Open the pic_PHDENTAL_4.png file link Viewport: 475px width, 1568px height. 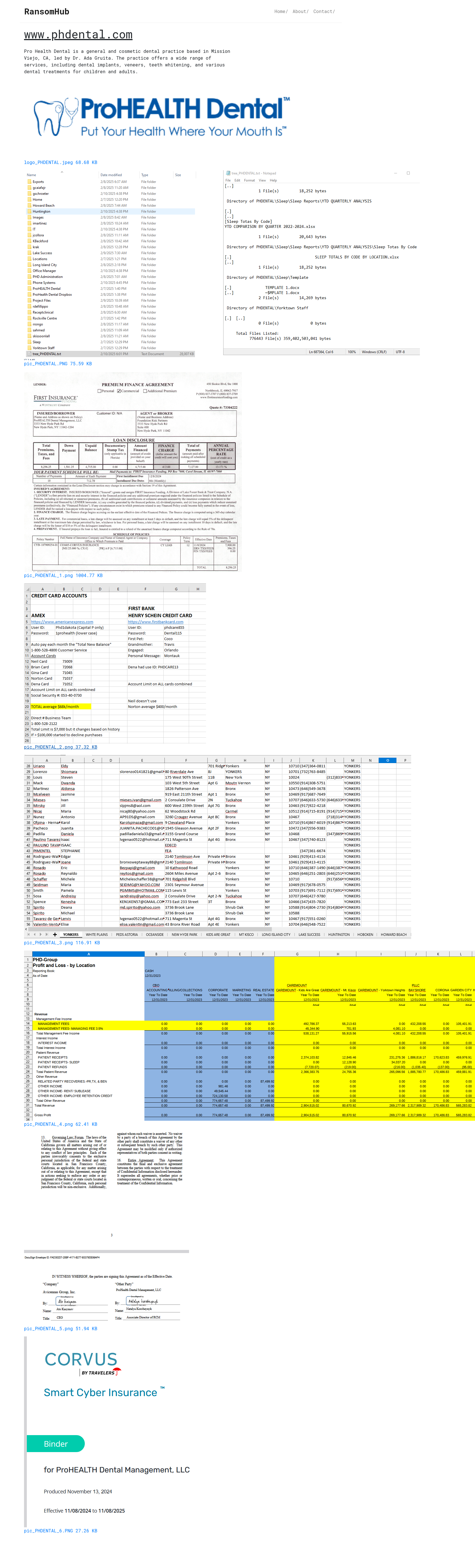61,1124
